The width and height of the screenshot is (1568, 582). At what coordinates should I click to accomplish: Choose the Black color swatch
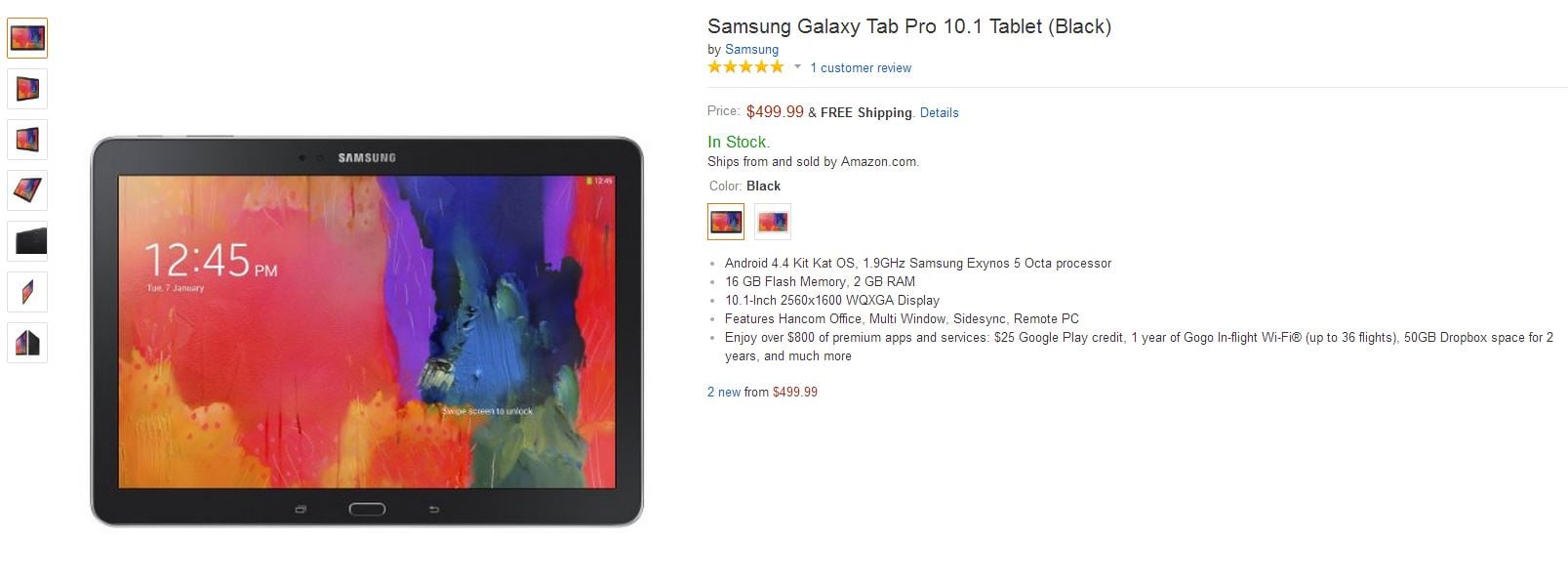tap(725, 222)
